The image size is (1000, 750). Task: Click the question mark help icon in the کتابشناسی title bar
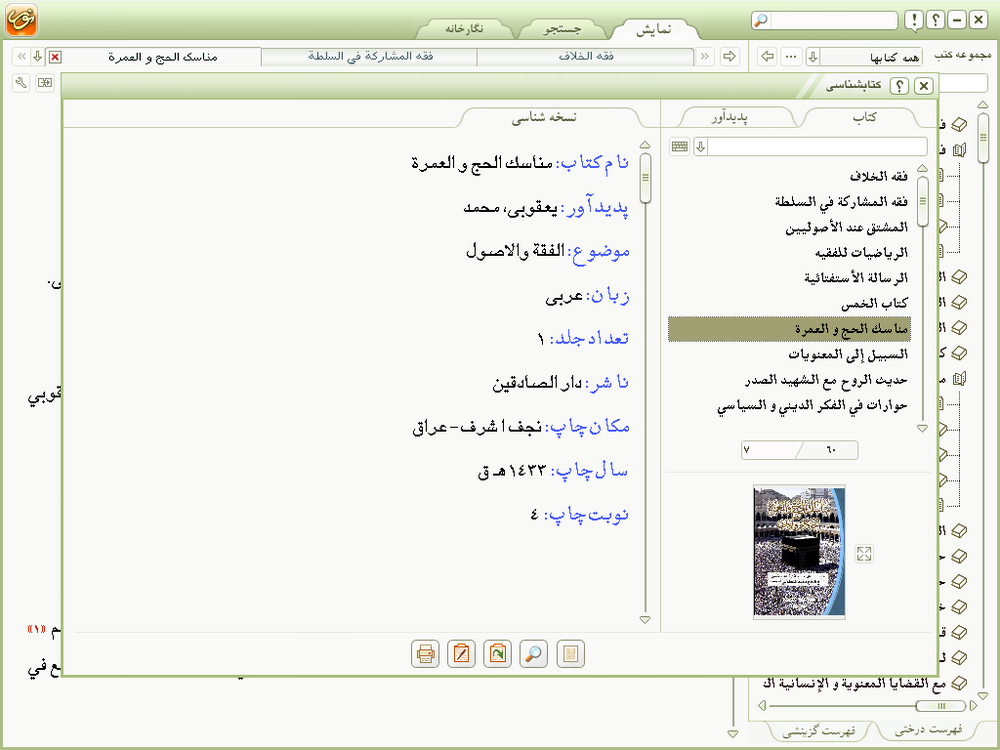[899, 85]
